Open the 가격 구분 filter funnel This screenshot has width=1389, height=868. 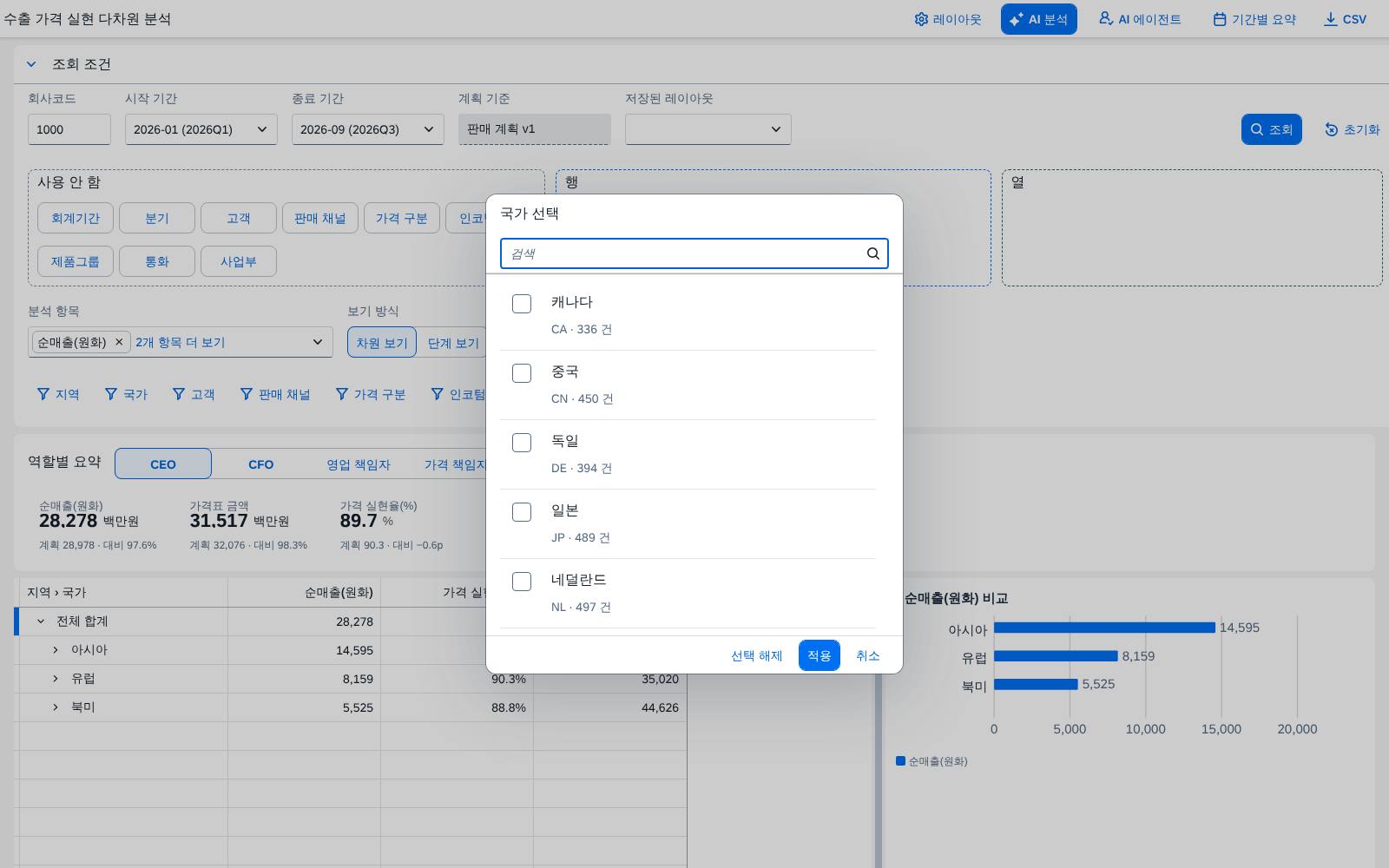pyautogui.click(x=341, y=394)
